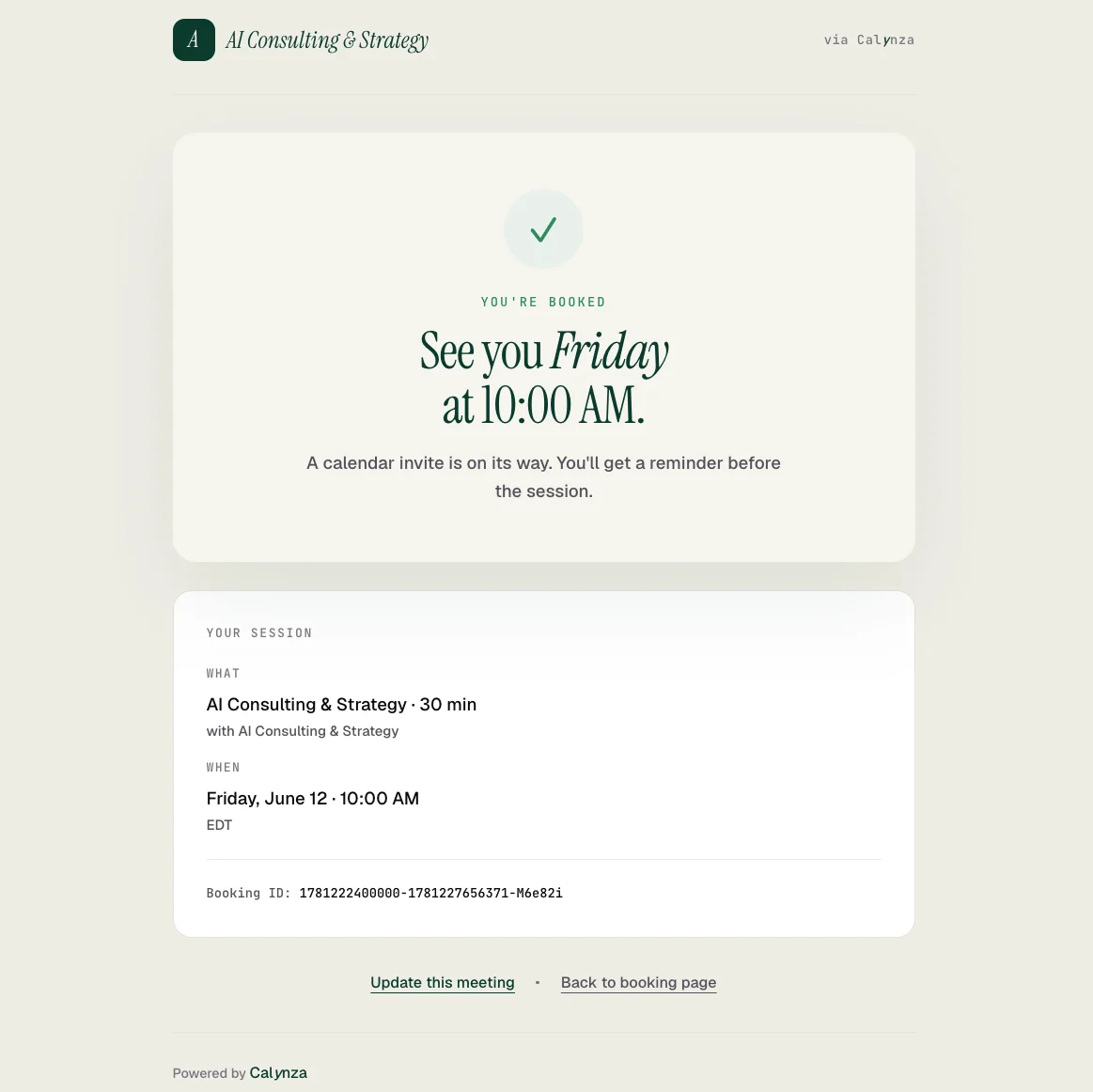Click the Calynza link in footer
The height and width of the screenshot is (1092, 1093).
pyautogui.click(x=278, y=1072)
